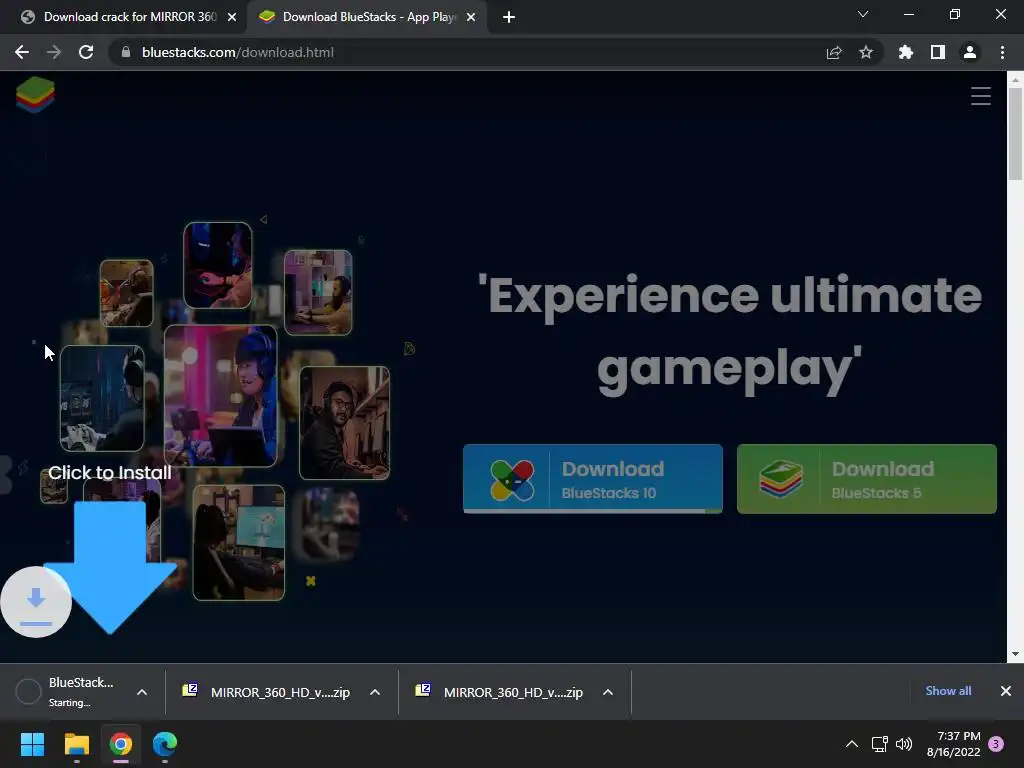Image resolution: width=1024 pixels, height=768 pixels.
Task: Click the Chrome taskbar icon
Action: (121, 744)
